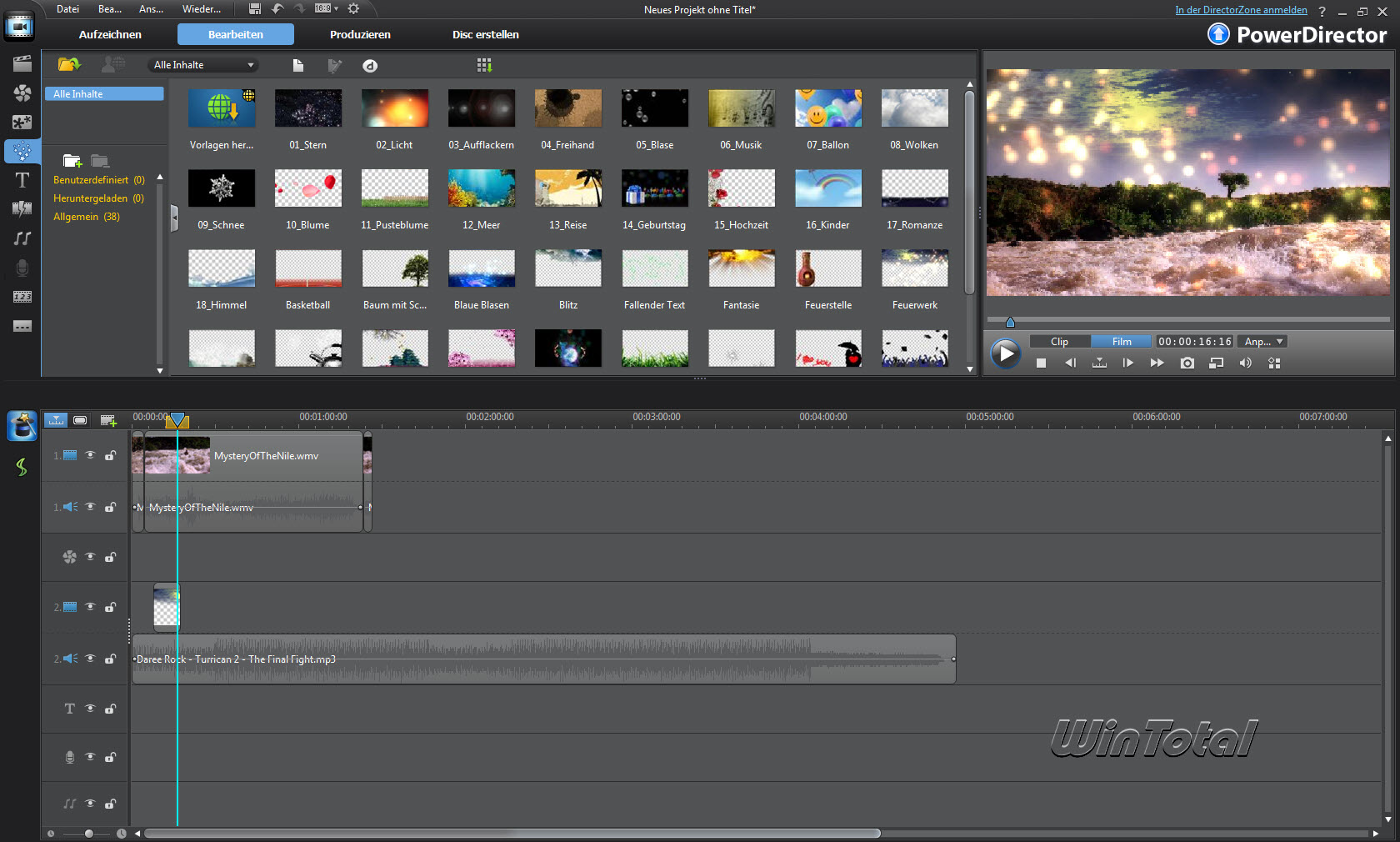The image size is (1400, 842).
Task: Expand the Anp... preview fit dropdown
Action: point(1262,342)
